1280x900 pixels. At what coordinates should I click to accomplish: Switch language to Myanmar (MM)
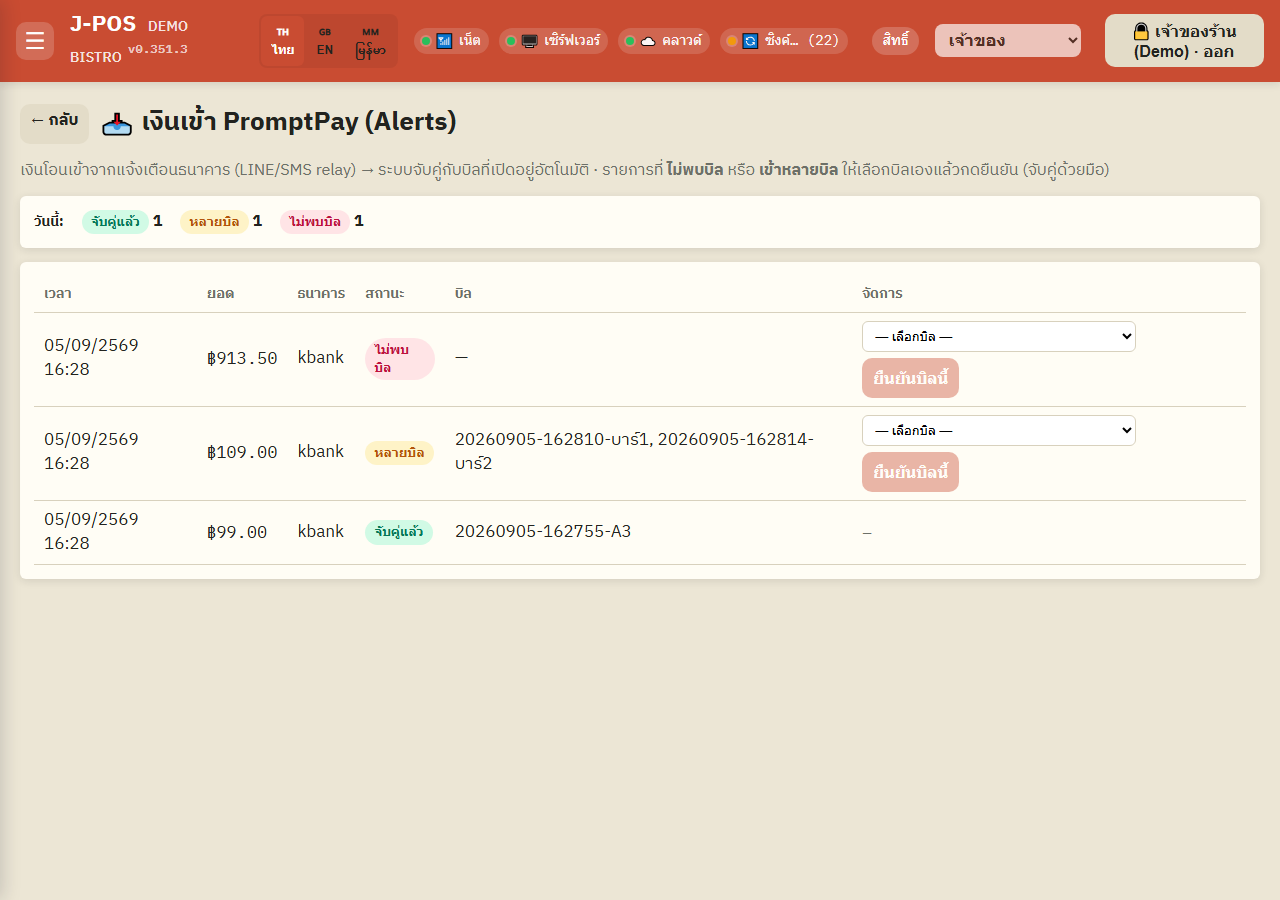coord(370,41)
